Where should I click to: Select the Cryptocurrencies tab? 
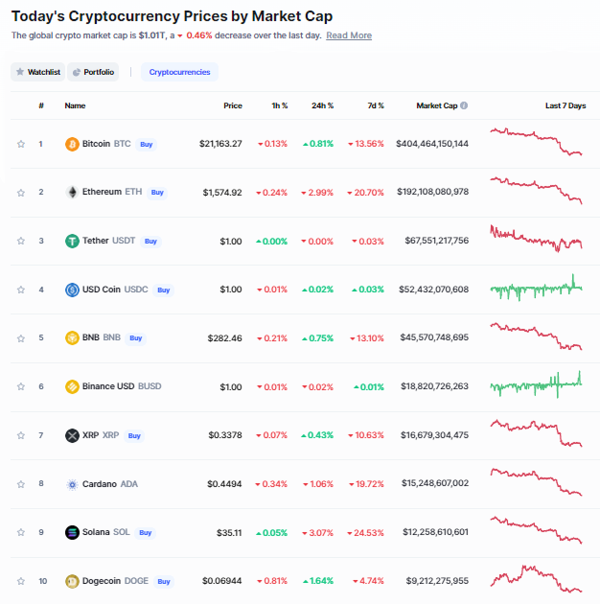pos(179,72)
